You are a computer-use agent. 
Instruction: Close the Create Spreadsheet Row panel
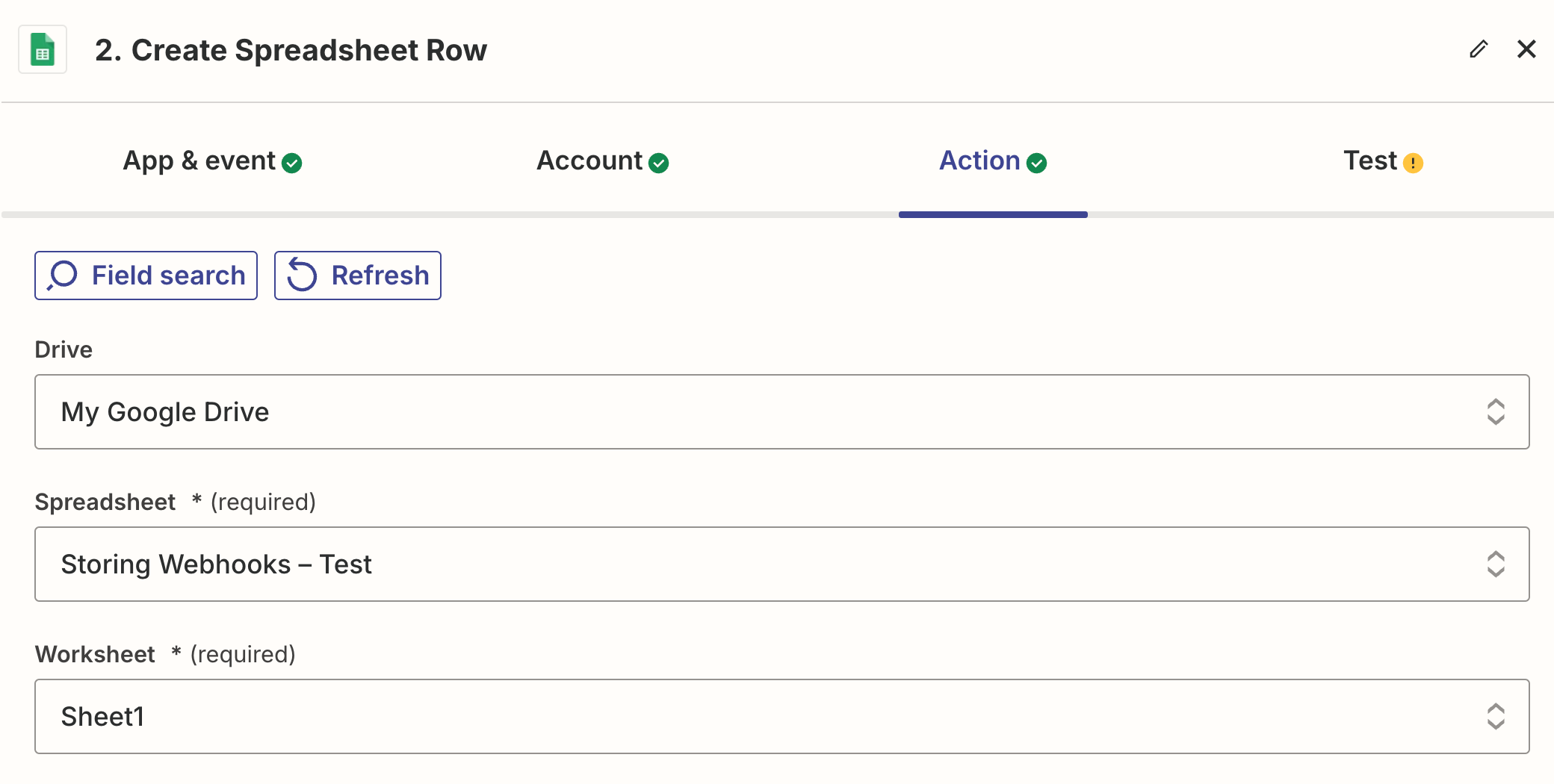tap(1526, 49)
